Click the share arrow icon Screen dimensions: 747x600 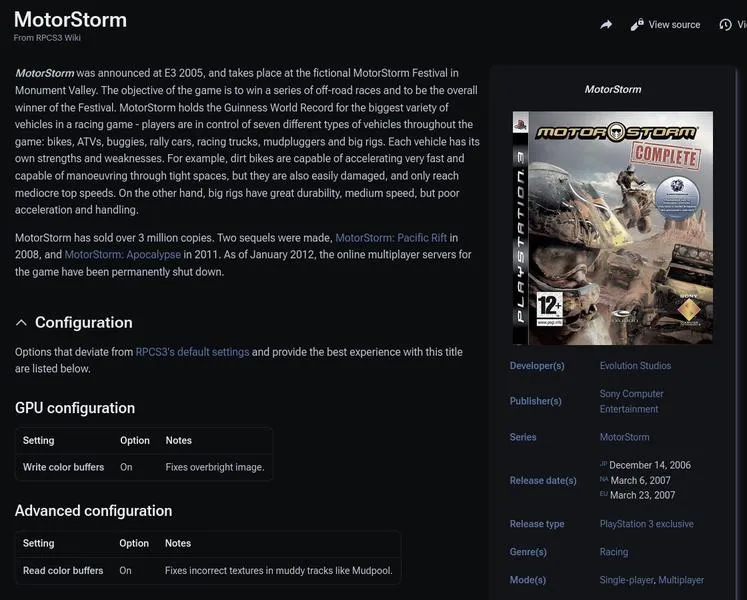pyautogui.click(x=606, y=24)
